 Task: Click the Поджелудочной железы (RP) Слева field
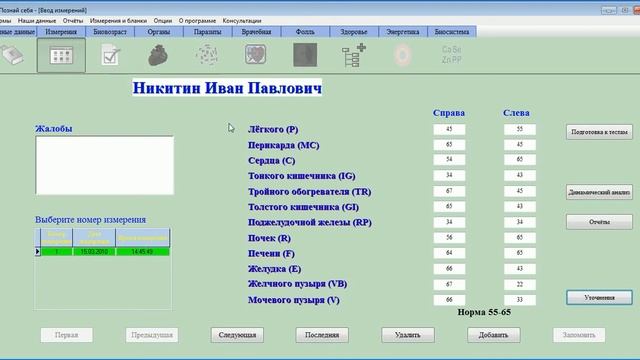pyautogui.click(x=520, y=222)
